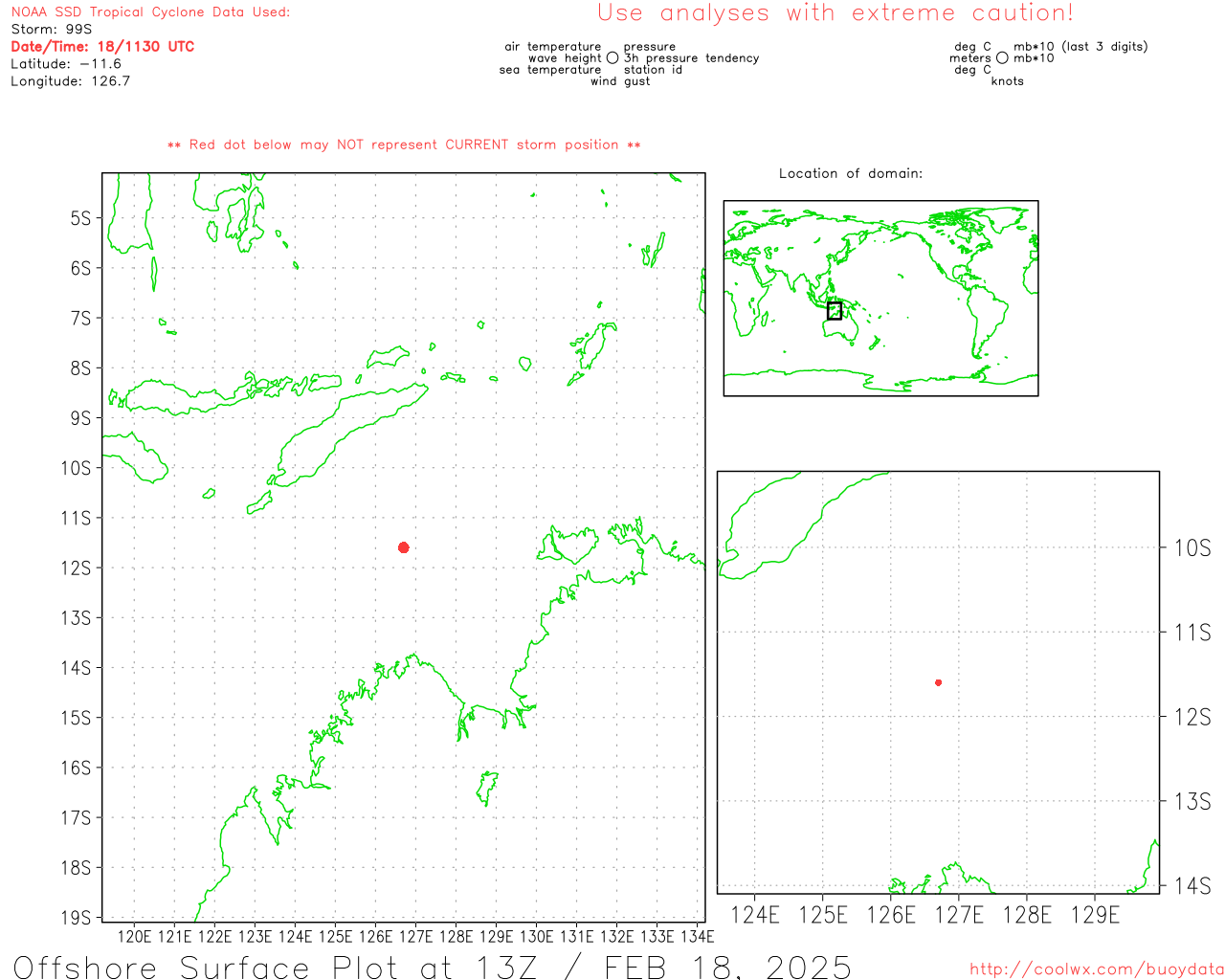This screenshot has height=980, width=1225.
Task: Click the '127E' longitude label on main map
Action: tap(415, 936)
